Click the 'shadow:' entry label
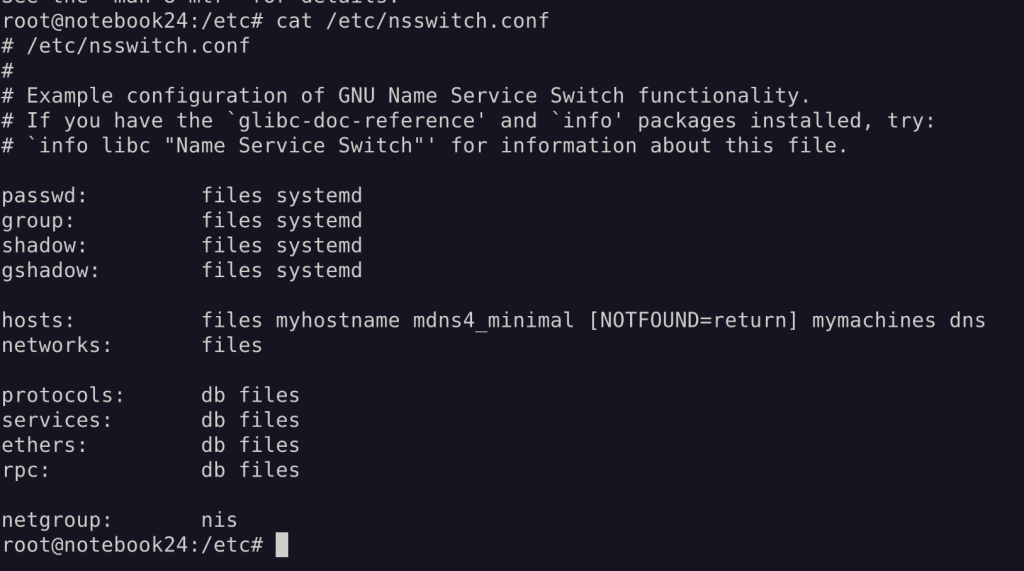Image resolution: width=1024 pixels, height=571 pixels. (44, 246)
